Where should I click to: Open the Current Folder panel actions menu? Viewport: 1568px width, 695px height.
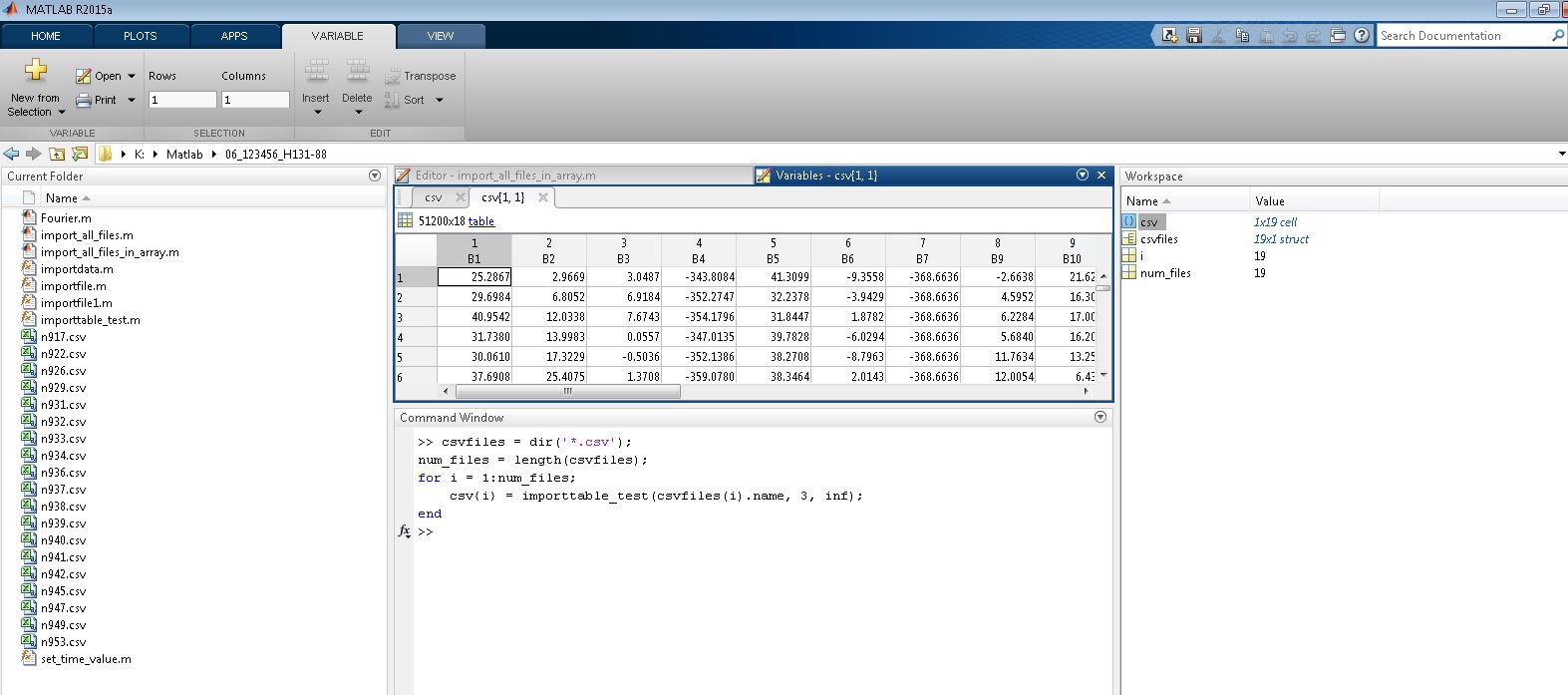click(x=375, y=175)
